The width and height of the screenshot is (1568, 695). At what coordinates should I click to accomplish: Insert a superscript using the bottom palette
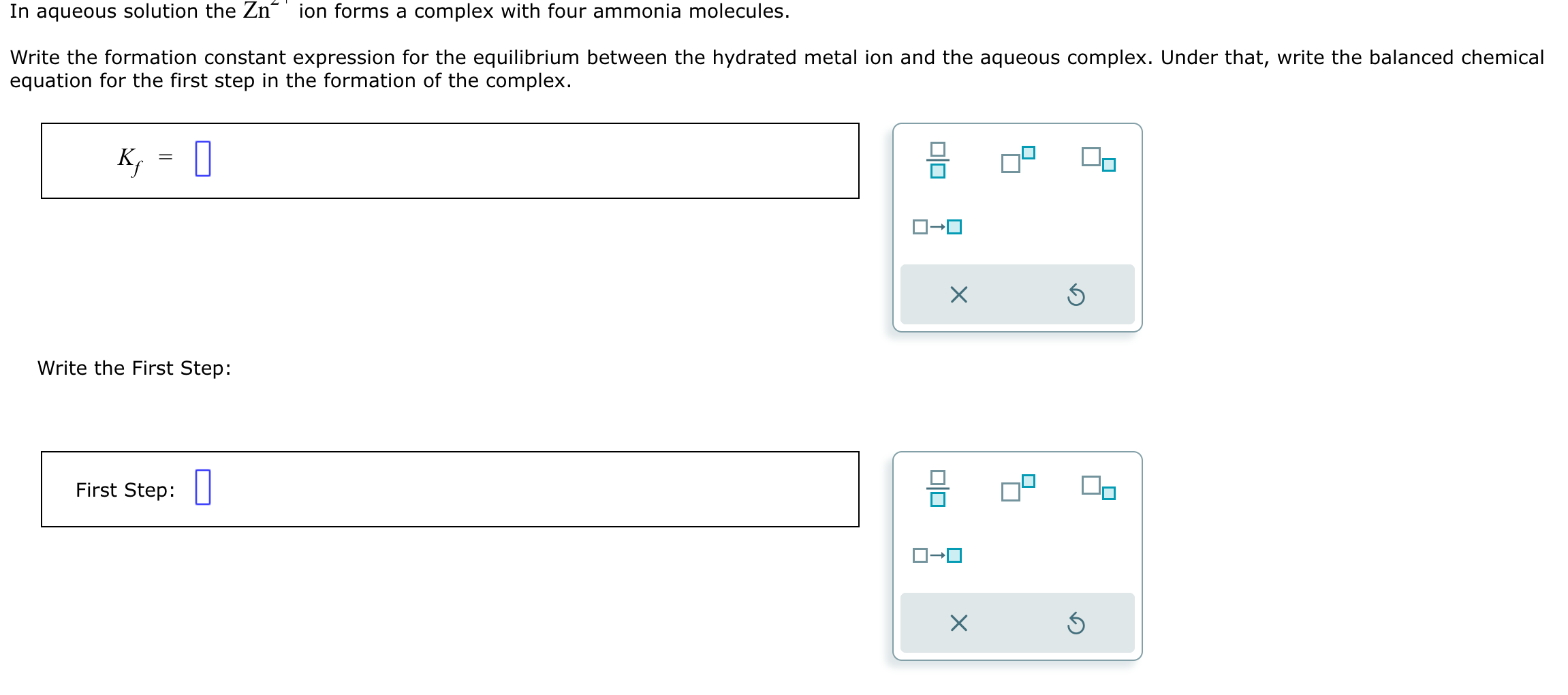[x=1018, y=488]
